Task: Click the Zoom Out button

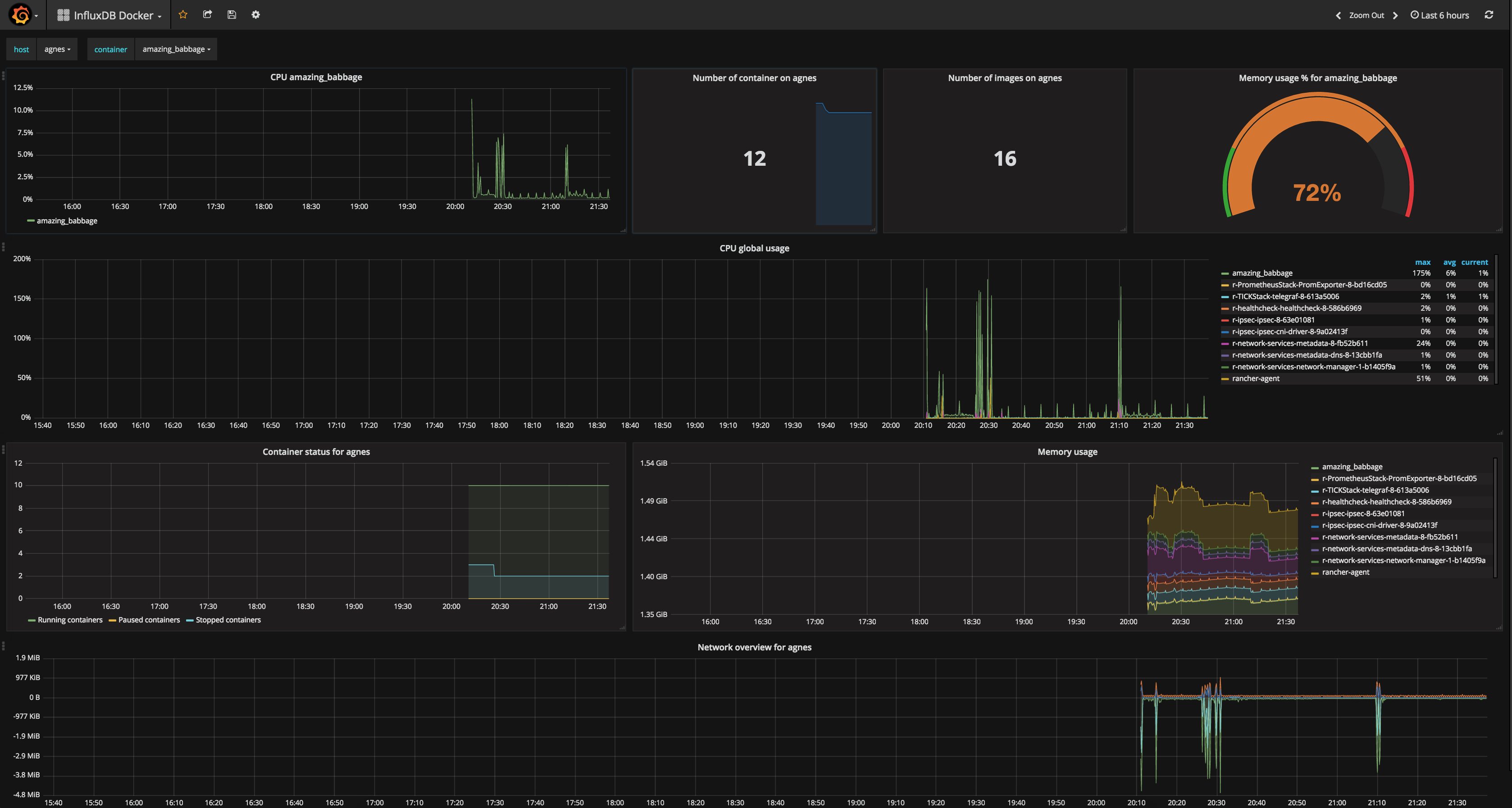Action: pyautogui.click(x=1366, y=15)
